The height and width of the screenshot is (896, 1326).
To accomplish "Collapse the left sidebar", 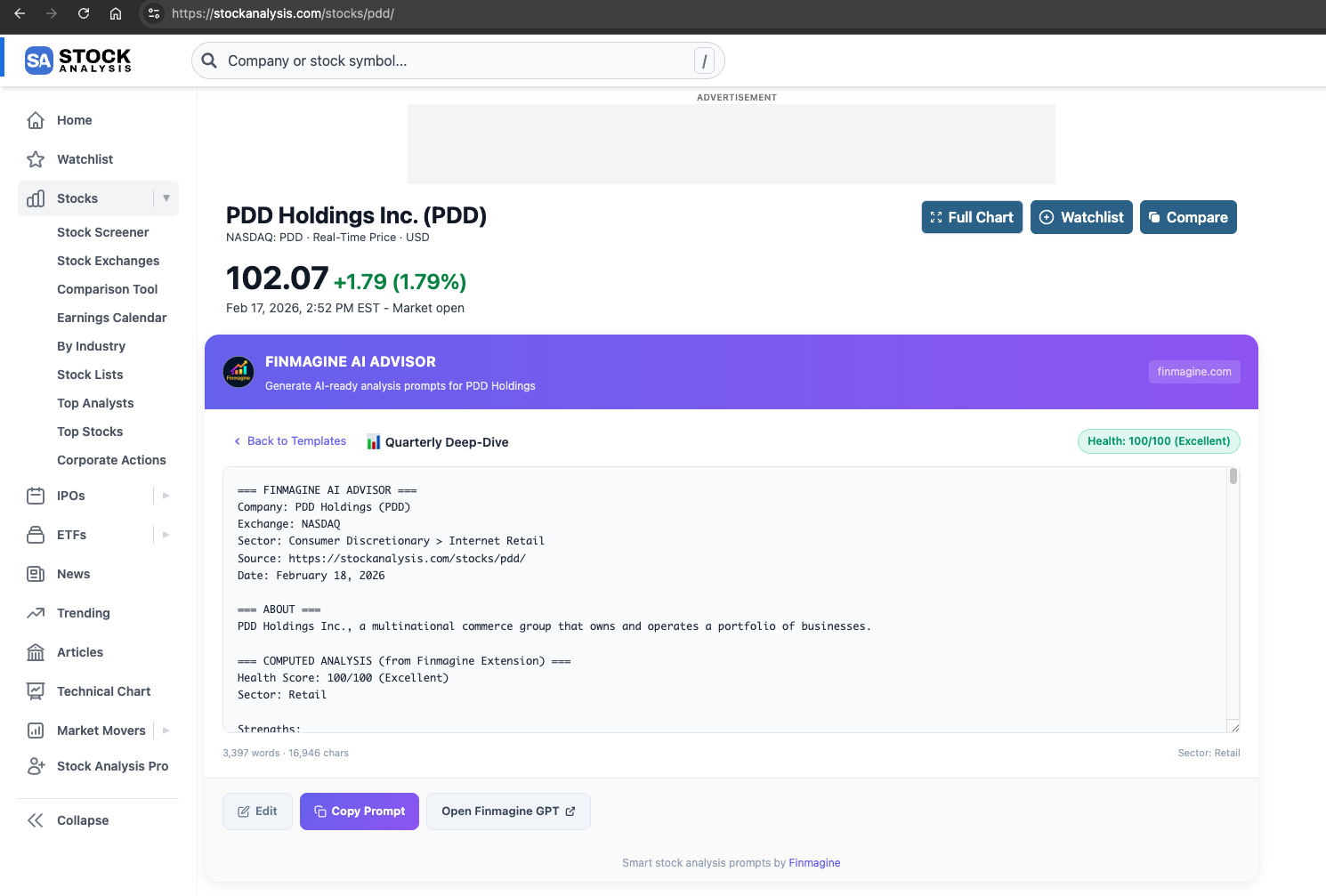I will pos(68,820).
